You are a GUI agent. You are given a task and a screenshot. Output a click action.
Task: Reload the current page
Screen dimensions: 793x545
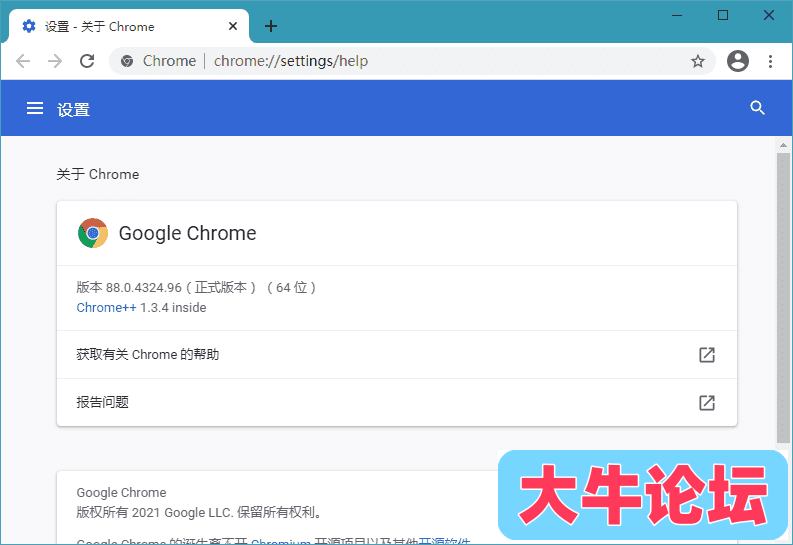pyautogui.click(x=87, y=61)
